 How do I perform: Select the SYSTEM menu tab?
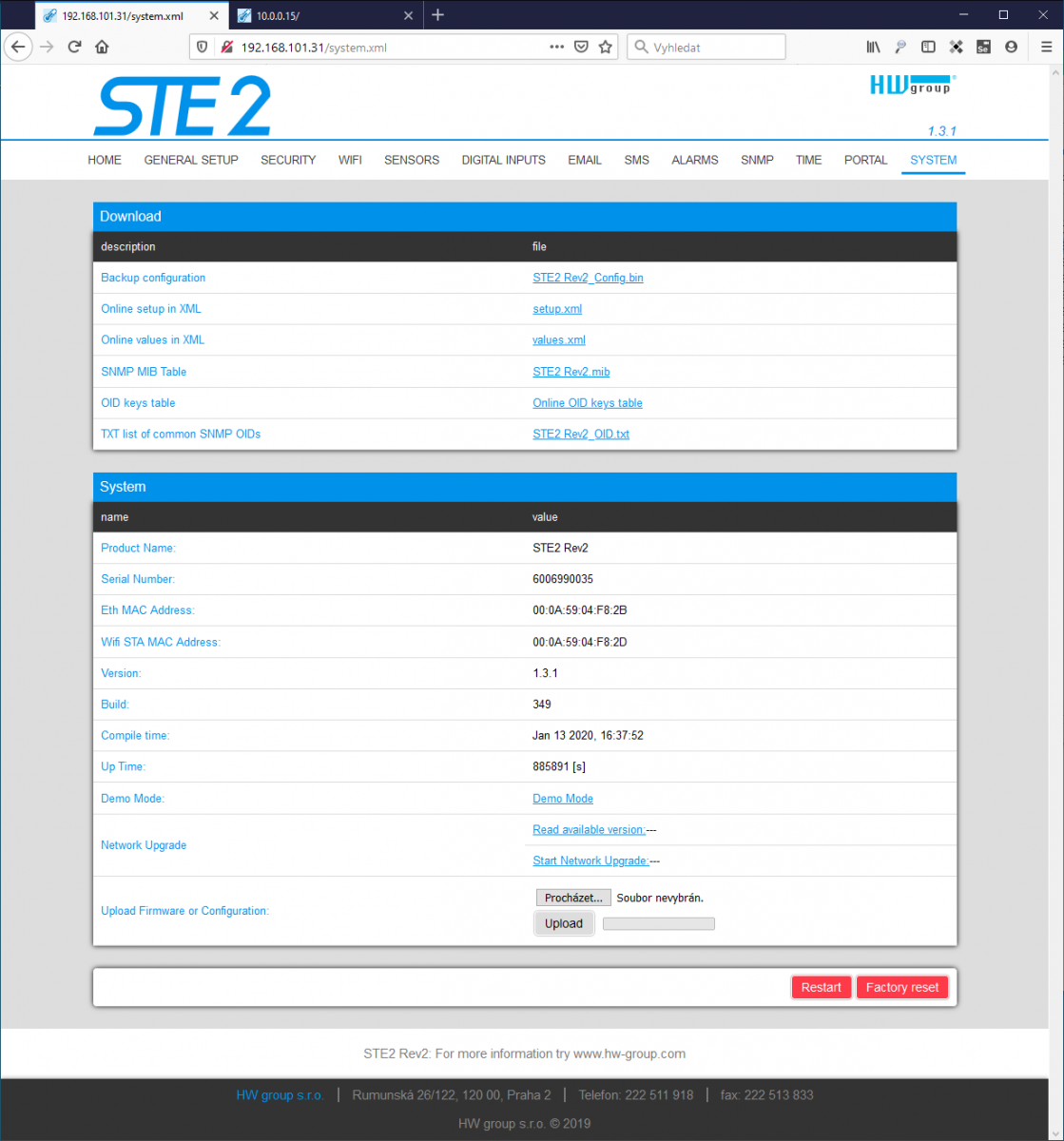point(934,160)
